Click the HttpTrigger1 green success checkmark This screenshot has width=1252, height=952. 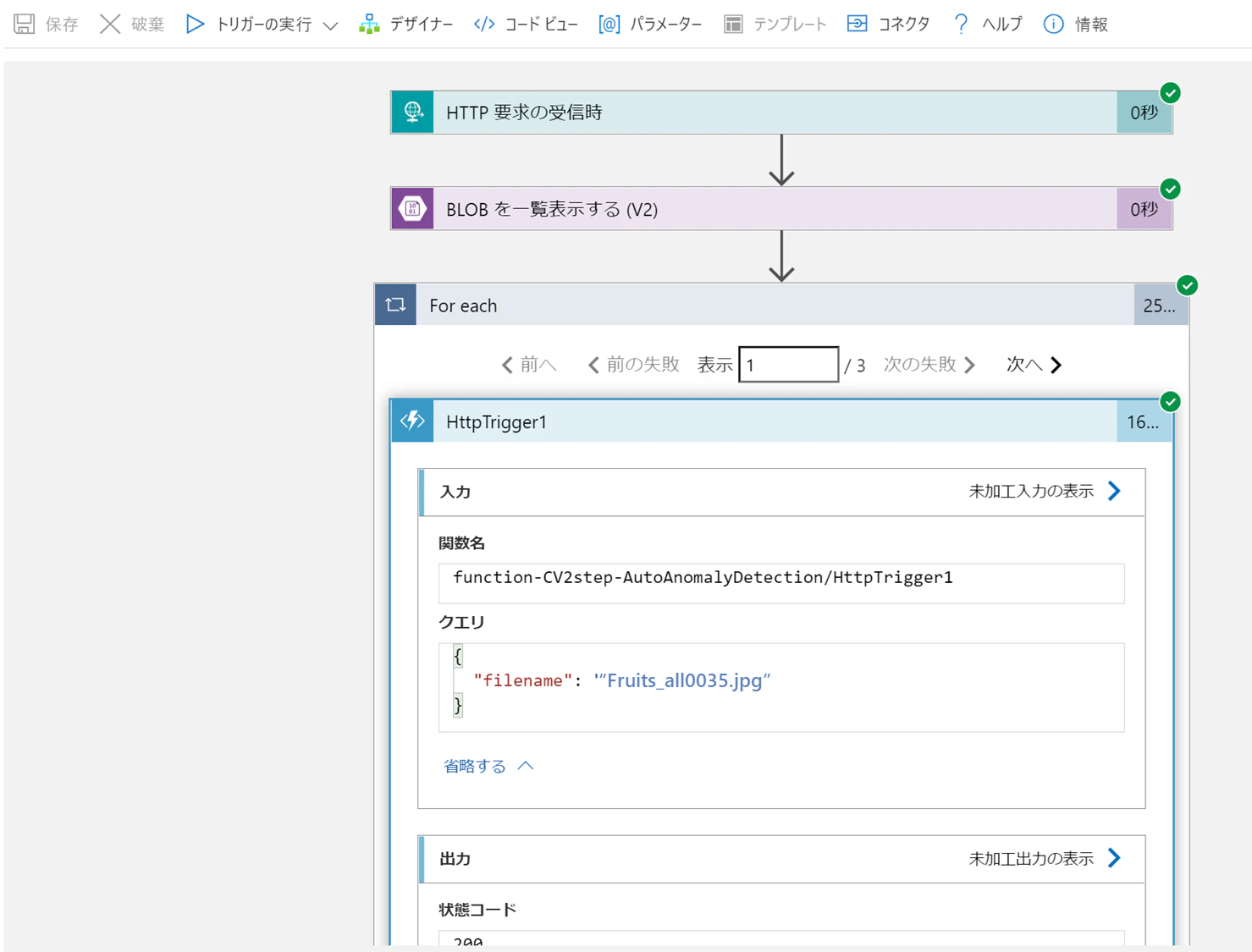click(x=1171, y=401)
